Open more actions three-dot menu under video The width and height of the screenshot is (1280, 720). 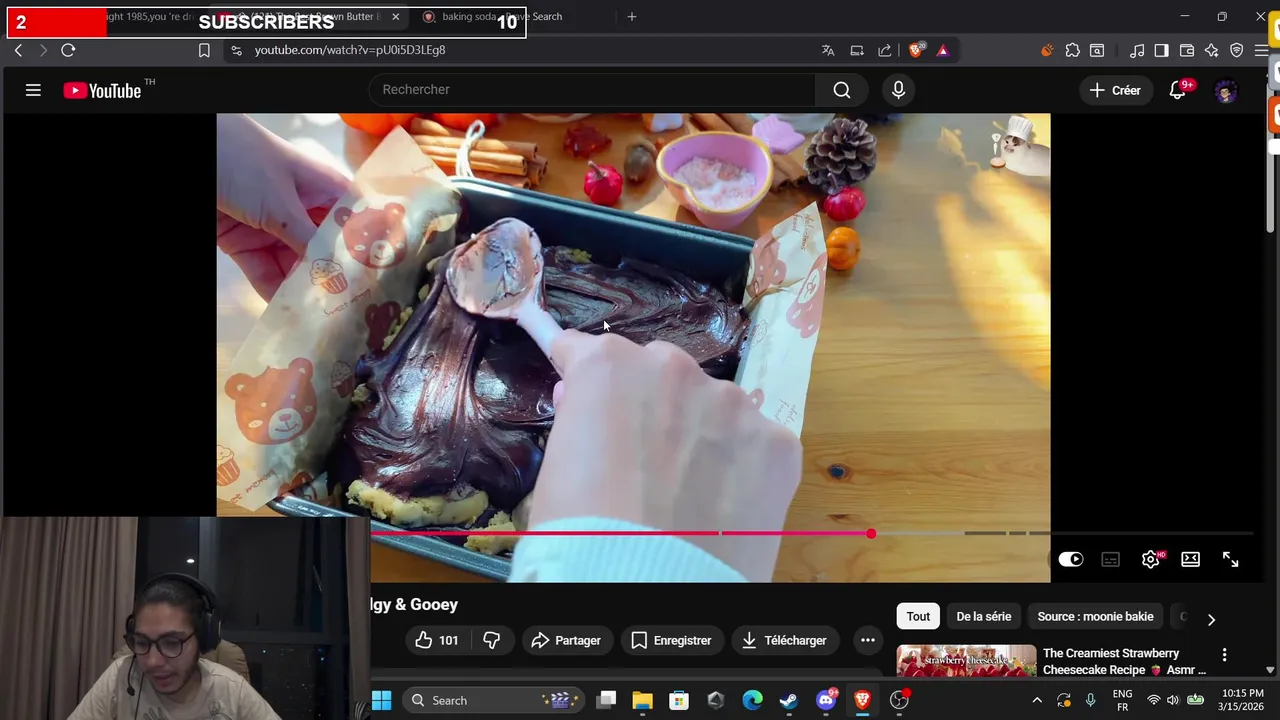(x=868, y=640)
